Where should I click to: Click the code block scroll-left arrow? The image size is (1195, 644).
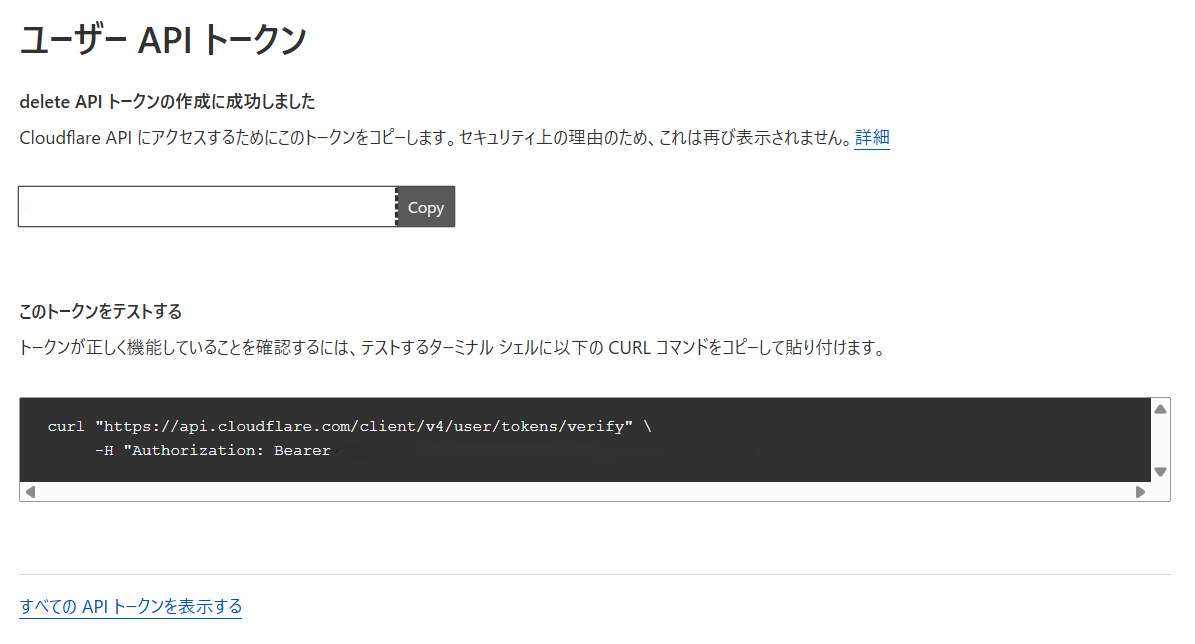(30, 492)
